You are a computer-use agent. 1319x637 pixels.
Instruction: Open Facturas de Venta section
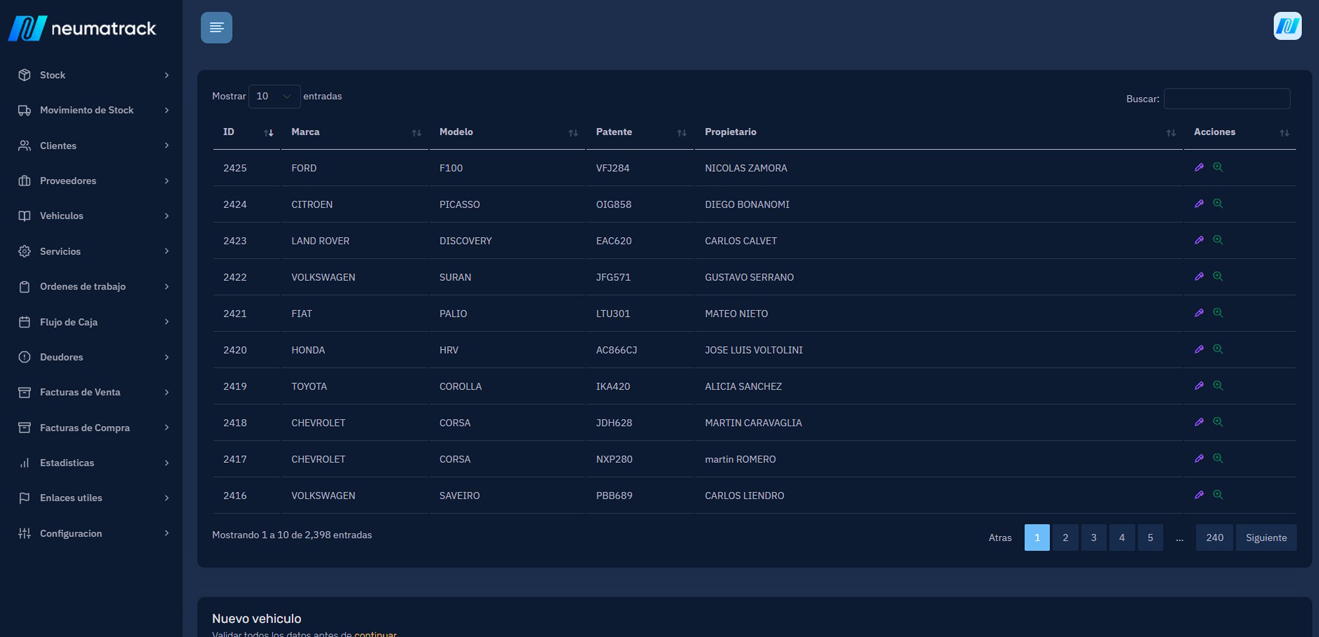(93, 392)
